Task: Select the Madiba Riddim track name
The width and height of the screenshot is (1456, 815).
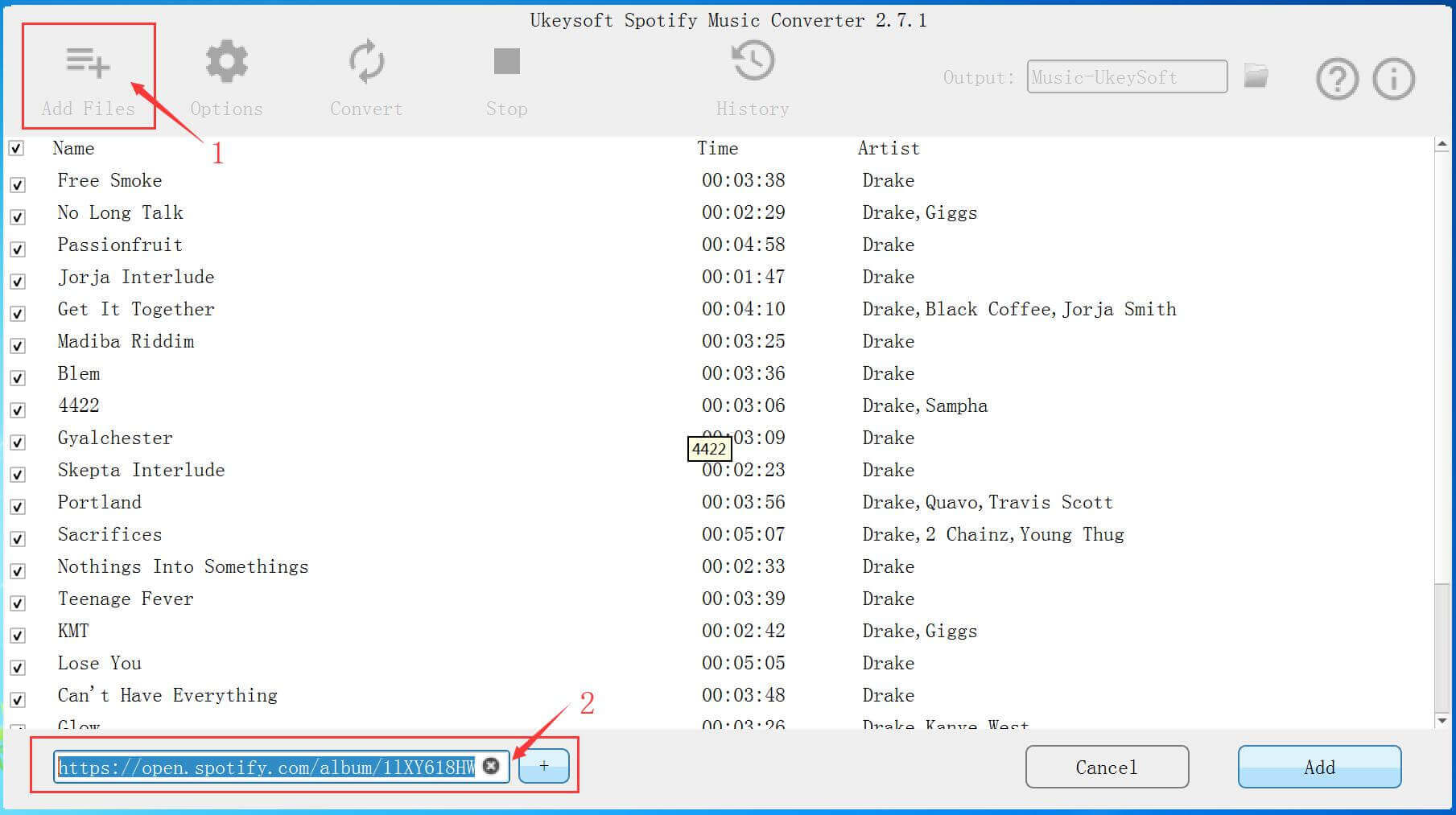Action: point(126,341)
